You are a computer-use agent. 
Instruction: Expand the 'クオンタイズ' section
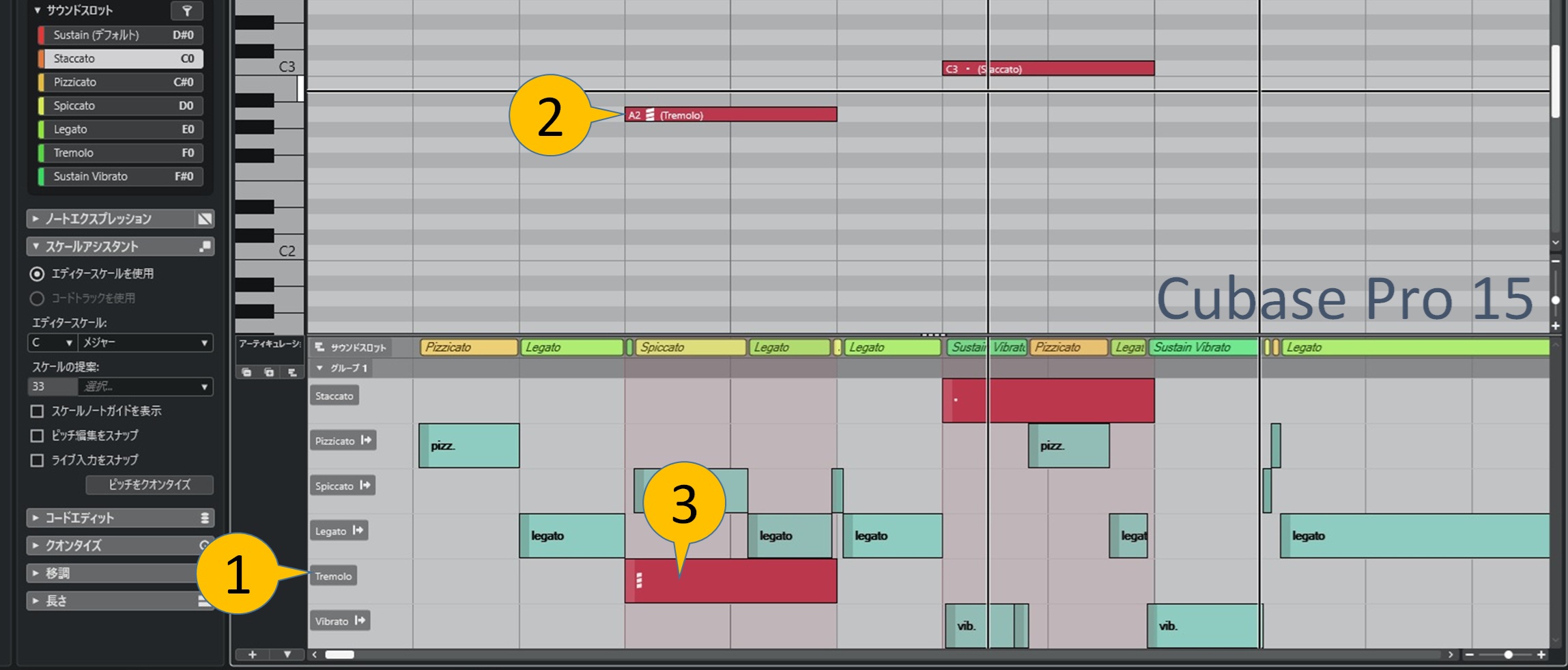pos(35,546)
